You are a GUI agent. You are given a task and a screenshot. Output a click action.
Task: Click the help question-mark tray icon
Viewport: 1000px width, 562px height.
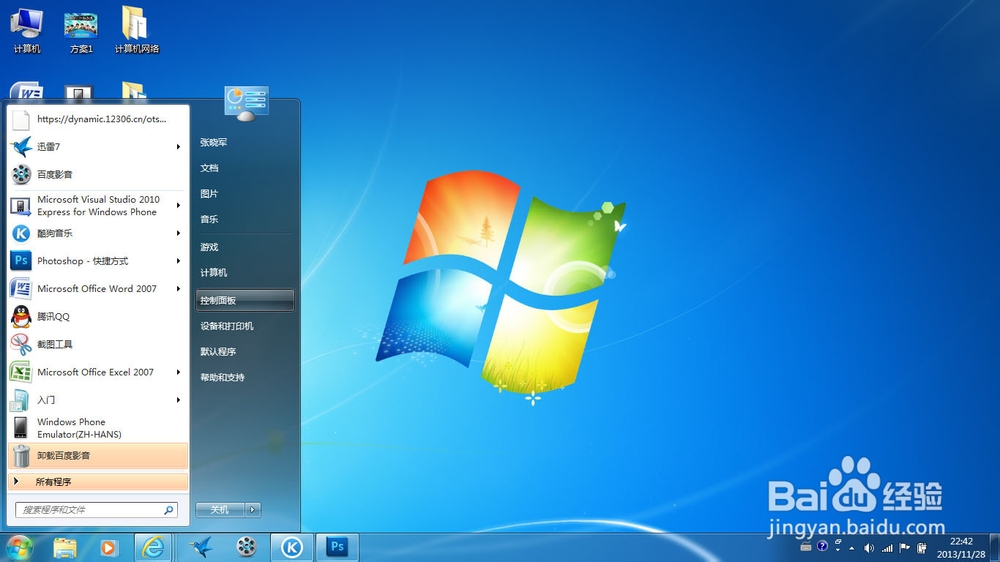(x=823, y=546)
